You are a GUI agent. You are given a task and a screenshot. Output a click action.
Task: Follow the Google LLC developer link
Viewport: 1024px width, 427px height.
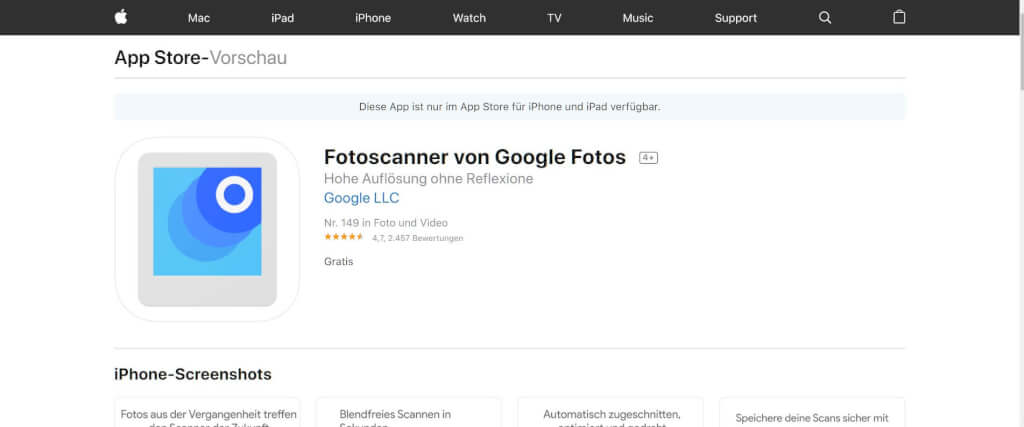[362, 198]
